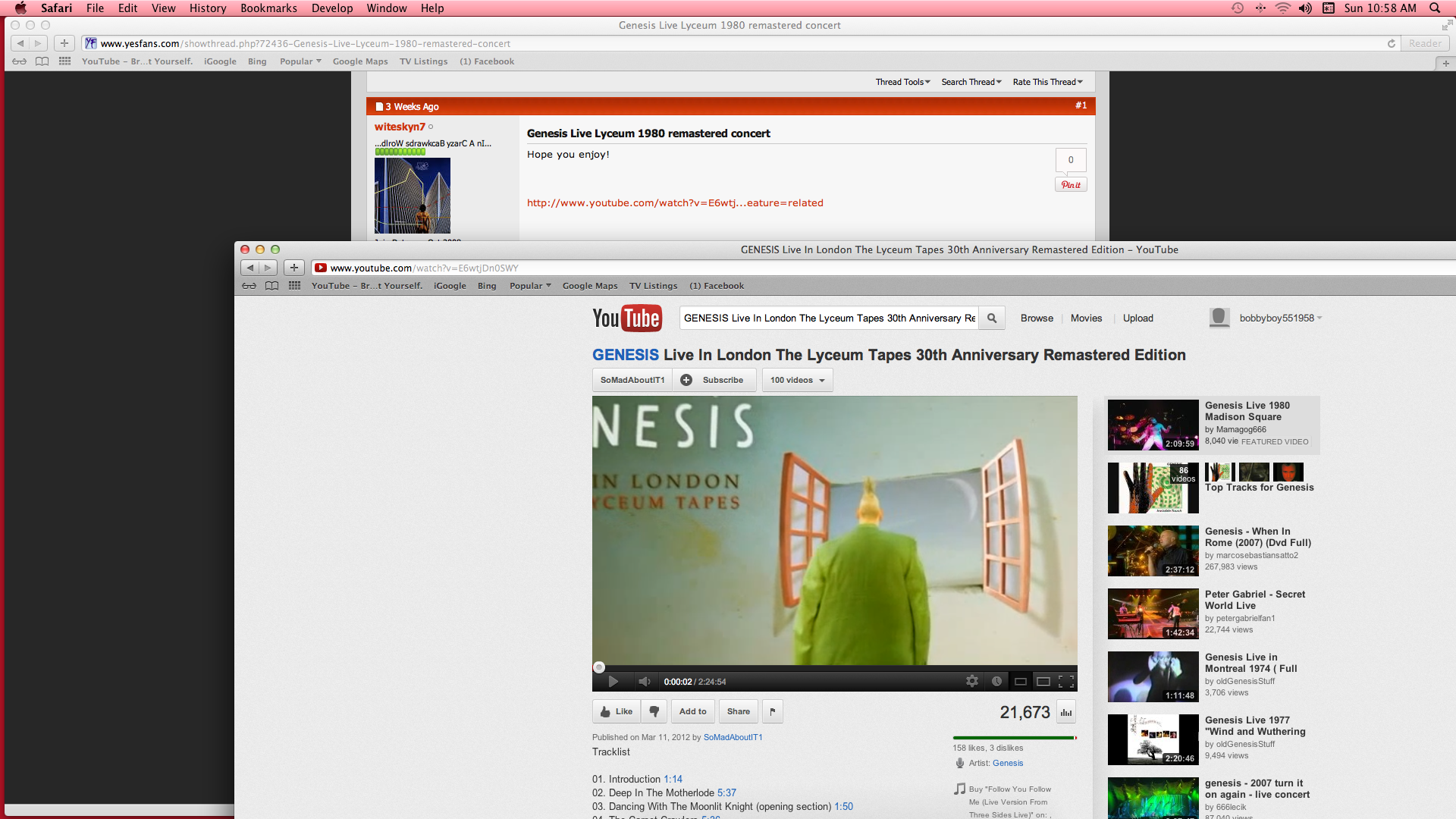
Task: Open the Develop menu in menu bar
Action: tap(331, 8)
